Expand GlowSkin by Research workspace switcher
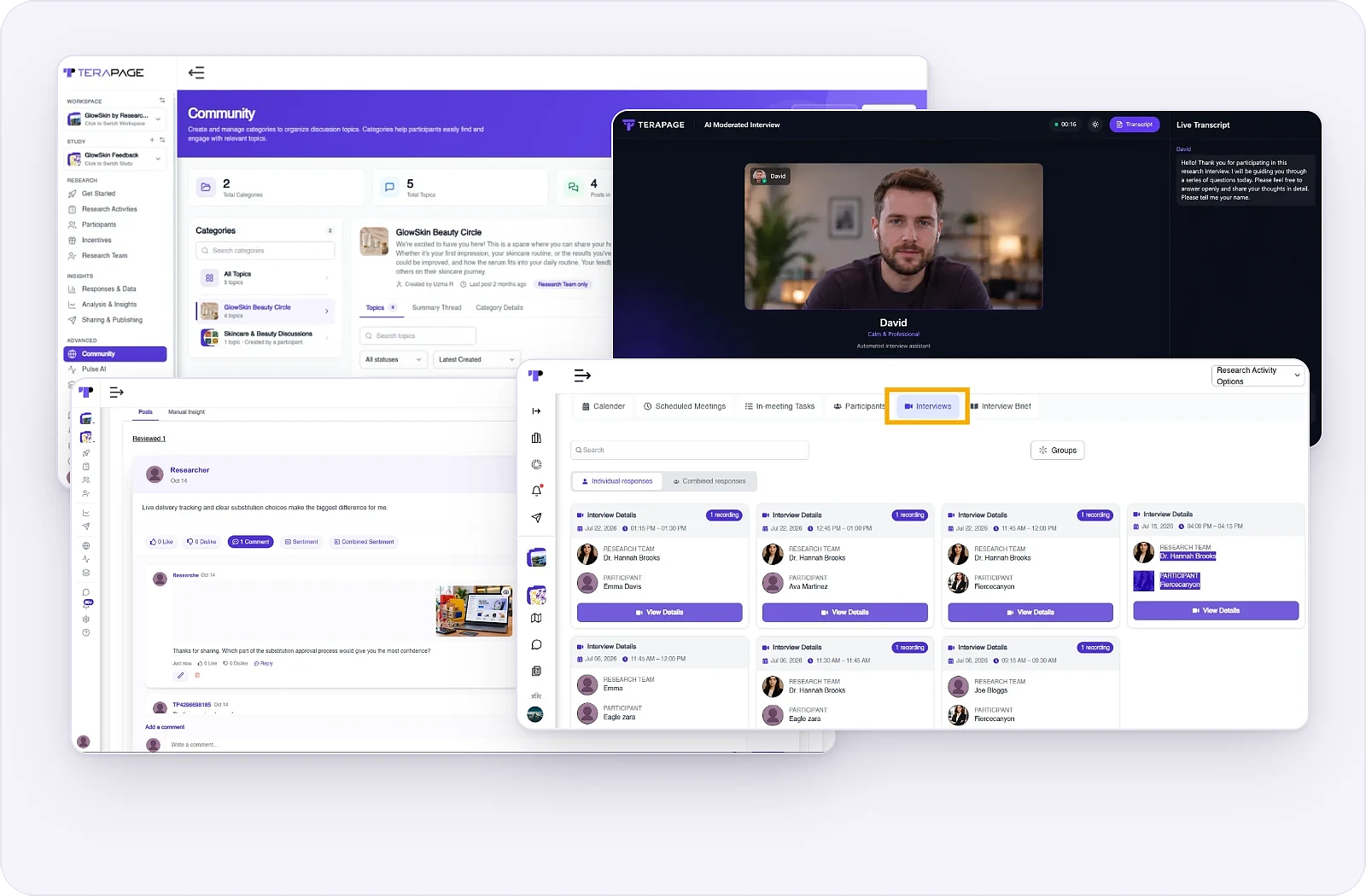The width and height of the screenshot is (1366, 896). [116, 119]
